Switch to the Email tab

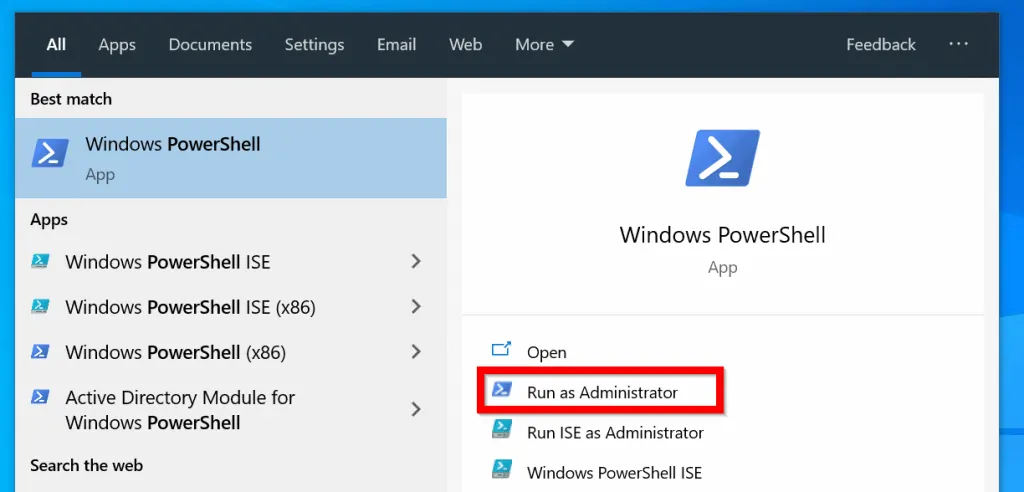tap(396, 44)
